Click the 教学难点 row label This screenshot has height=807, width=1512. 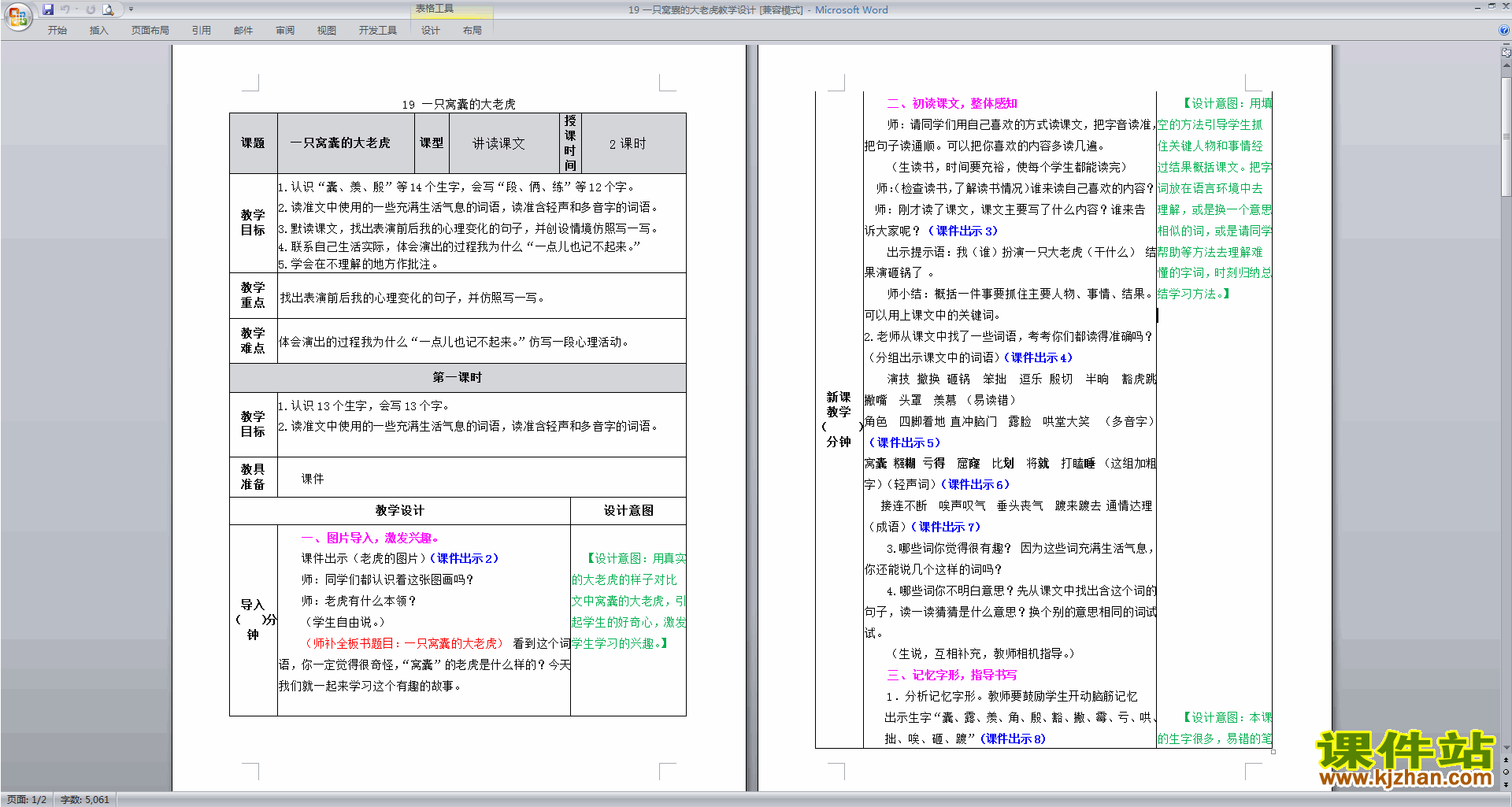pyautogui.click(x=253, y=341)
